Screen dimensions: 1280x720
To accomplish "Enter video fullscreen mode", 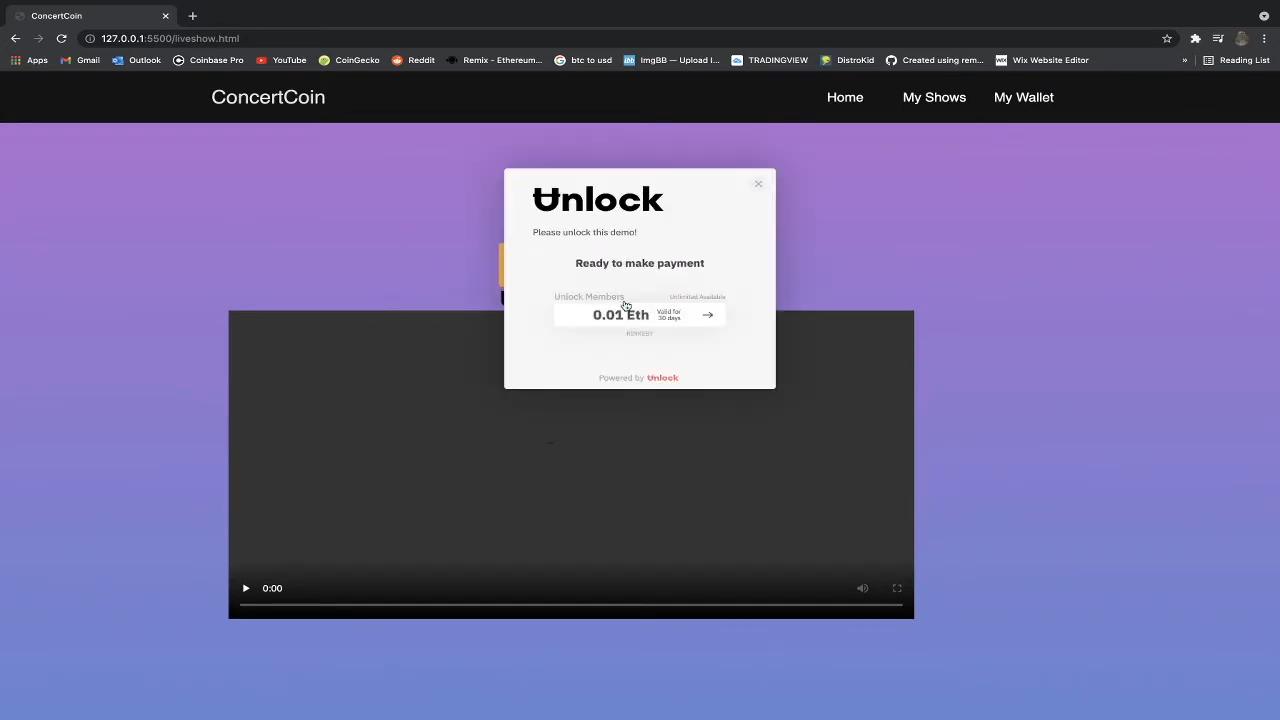I will pos(897,588).
